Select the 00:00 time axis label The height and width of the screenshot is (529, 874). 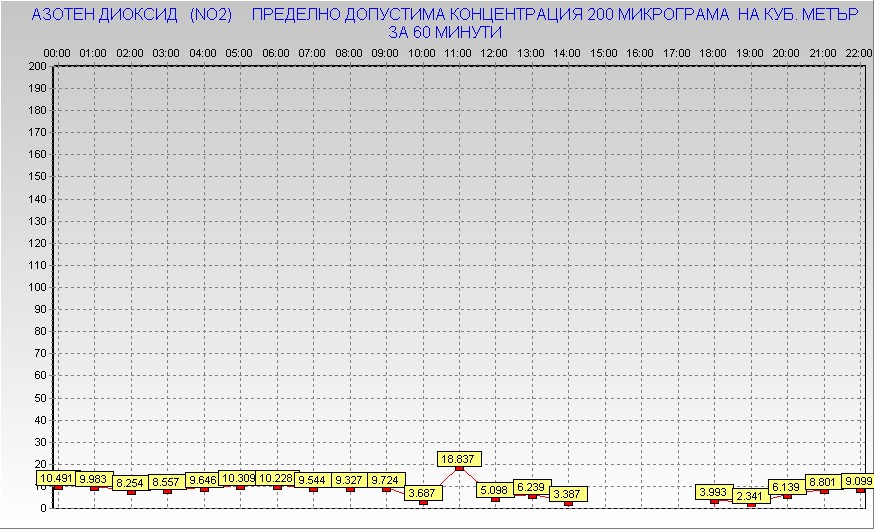[x=57, y=53]
